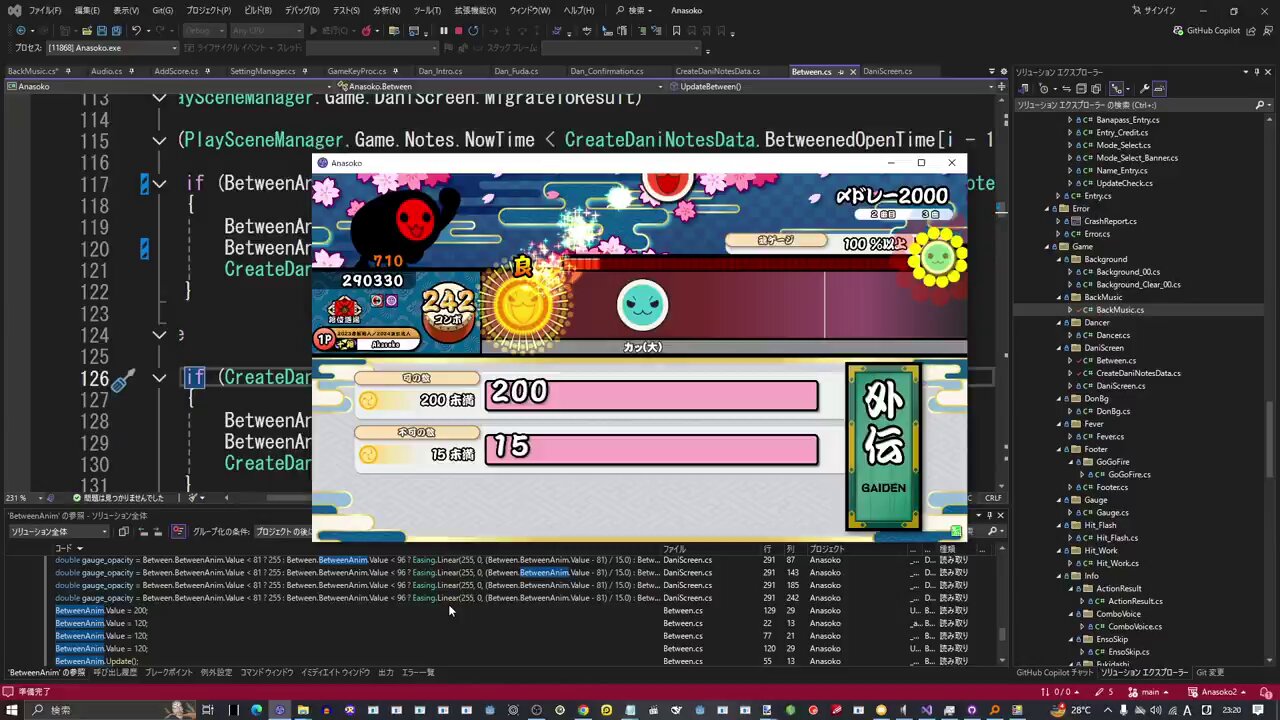The height and width of the screenshot is (720, 1280).
Task: Click the bookmark icon in the toolbar
Action: (677, 31)
